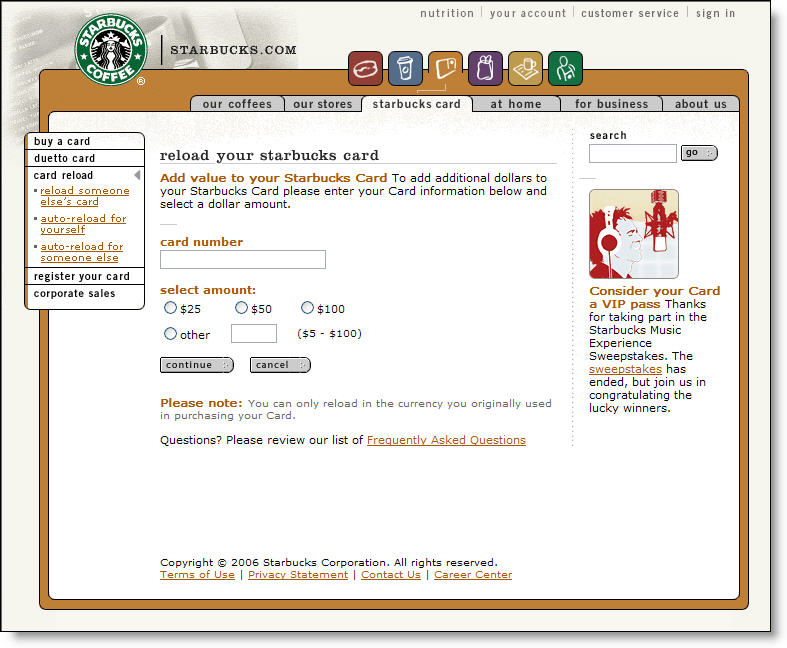Screen dimensions: 787x648
Task: Click the music experience illustration thumbnail
Action: 634,234
